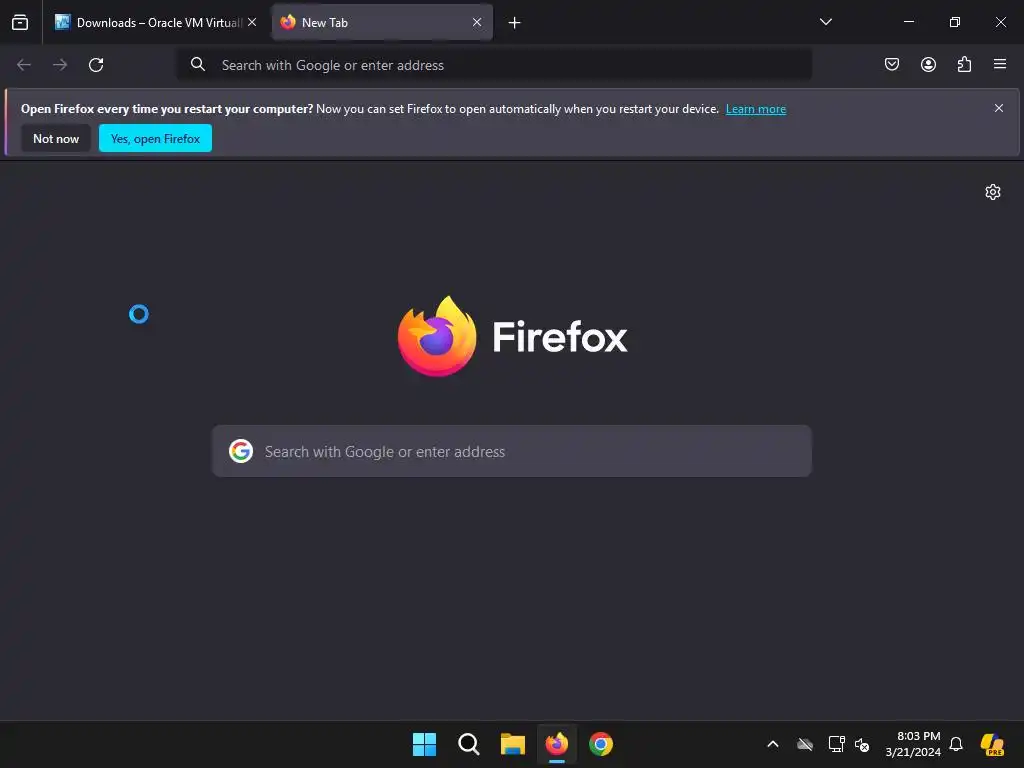Open Firefox View button in tab bar

pyautogui.click(x=20, y=22)
